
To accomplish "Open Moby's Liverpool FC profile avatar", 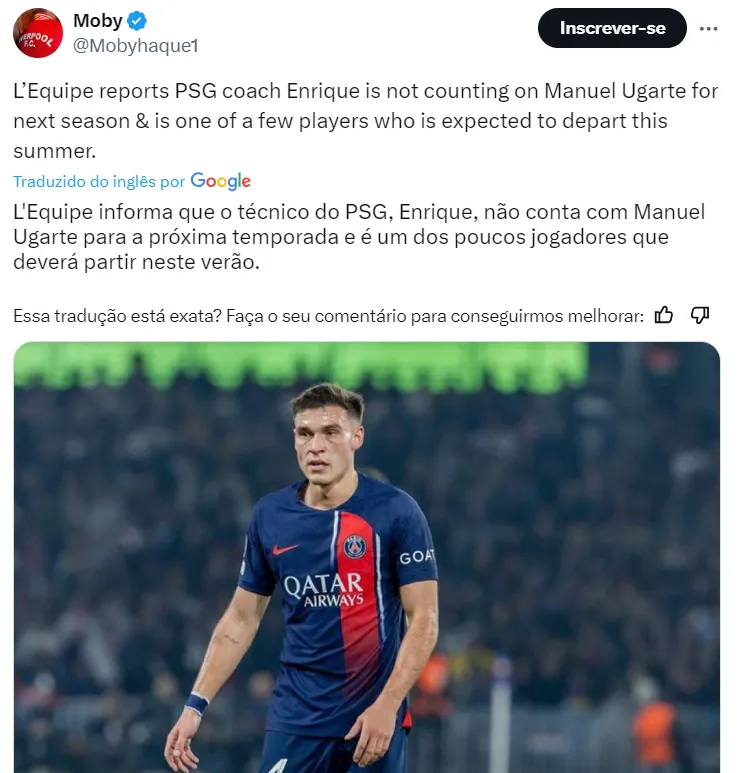I will [x=38, y=33].
